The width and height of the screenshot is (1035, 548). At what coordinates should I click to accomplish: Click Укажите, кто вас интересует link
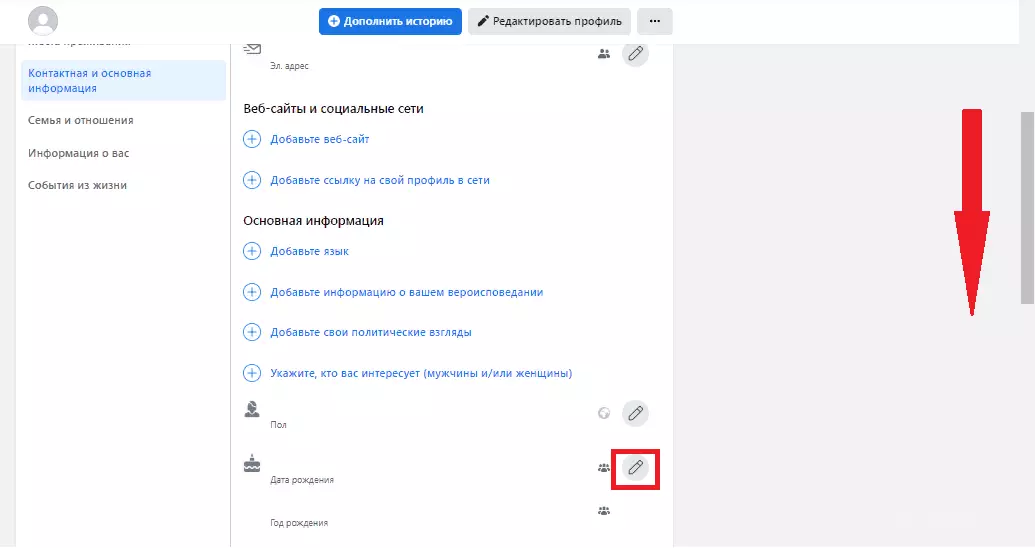coord(421,373)
